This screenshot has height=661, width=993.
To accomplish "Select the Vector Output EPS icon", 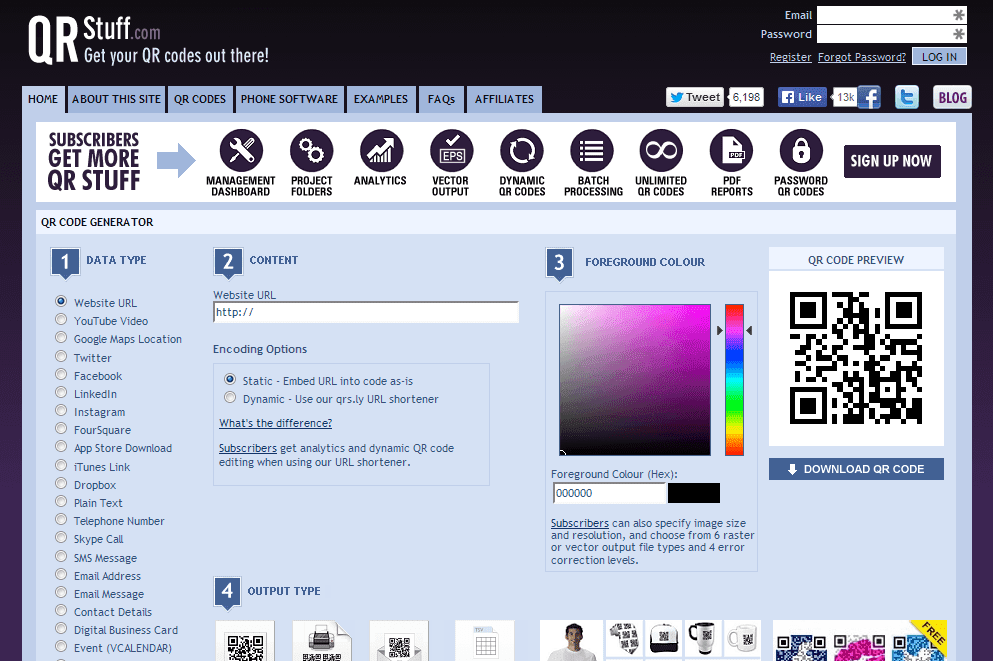I will [x=452, y=151].
